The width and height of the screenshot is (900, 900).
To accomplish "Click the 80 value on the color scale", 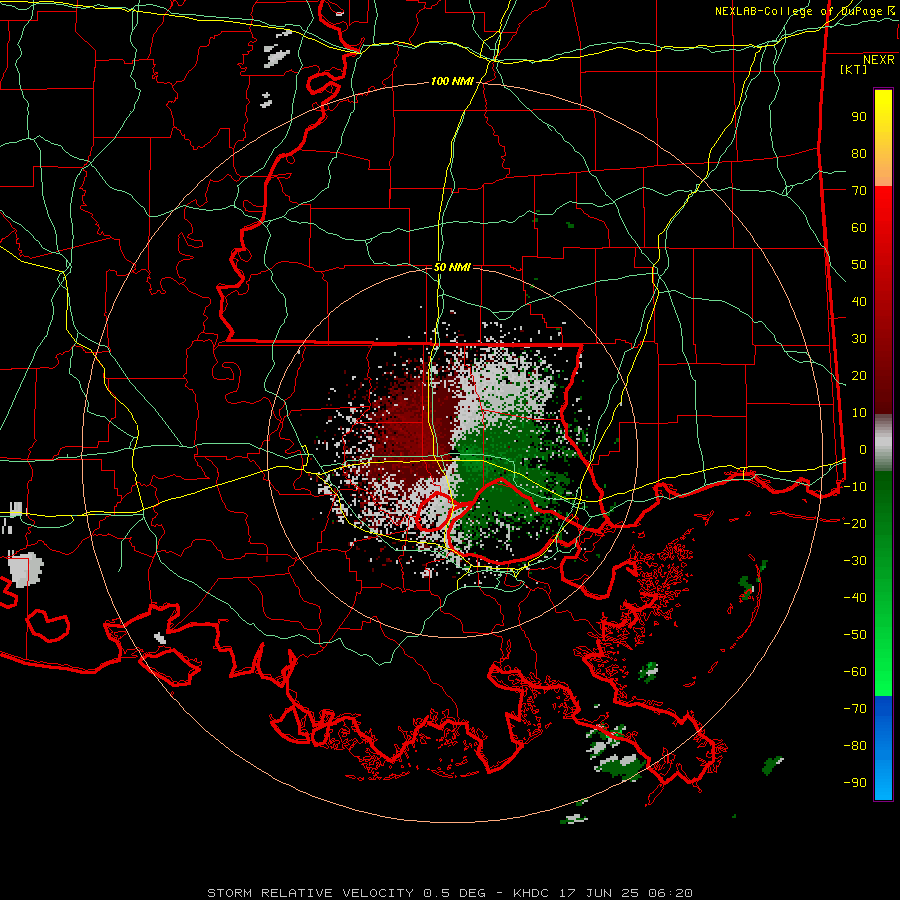I will [x=859, y=154].
